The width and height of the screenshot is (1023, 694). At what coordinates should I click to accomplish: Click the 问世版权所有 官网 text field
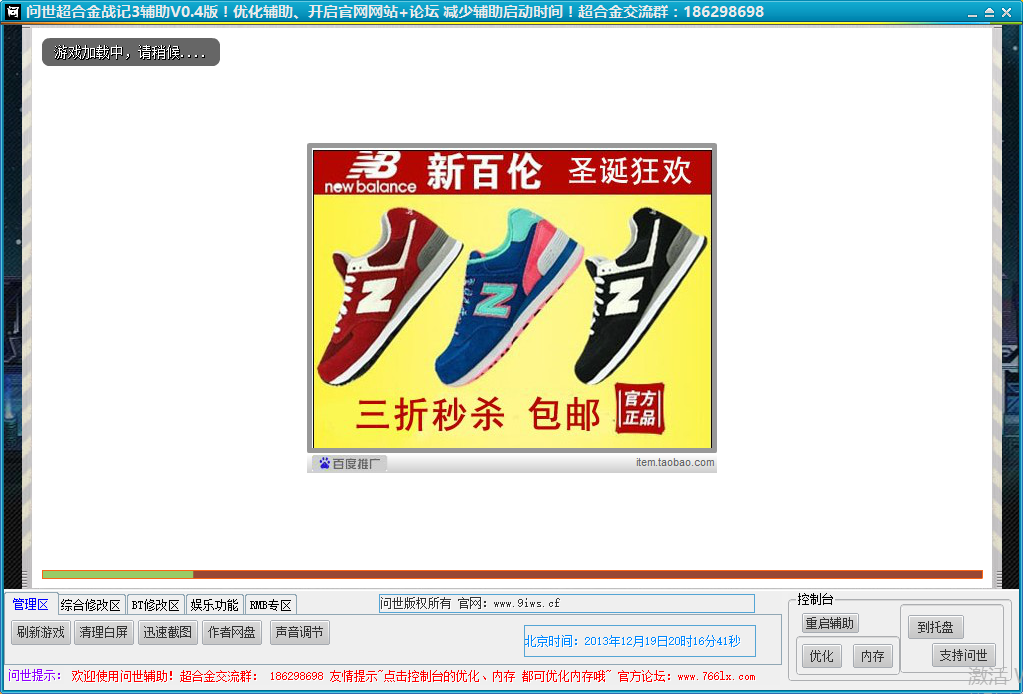[566, 603]
